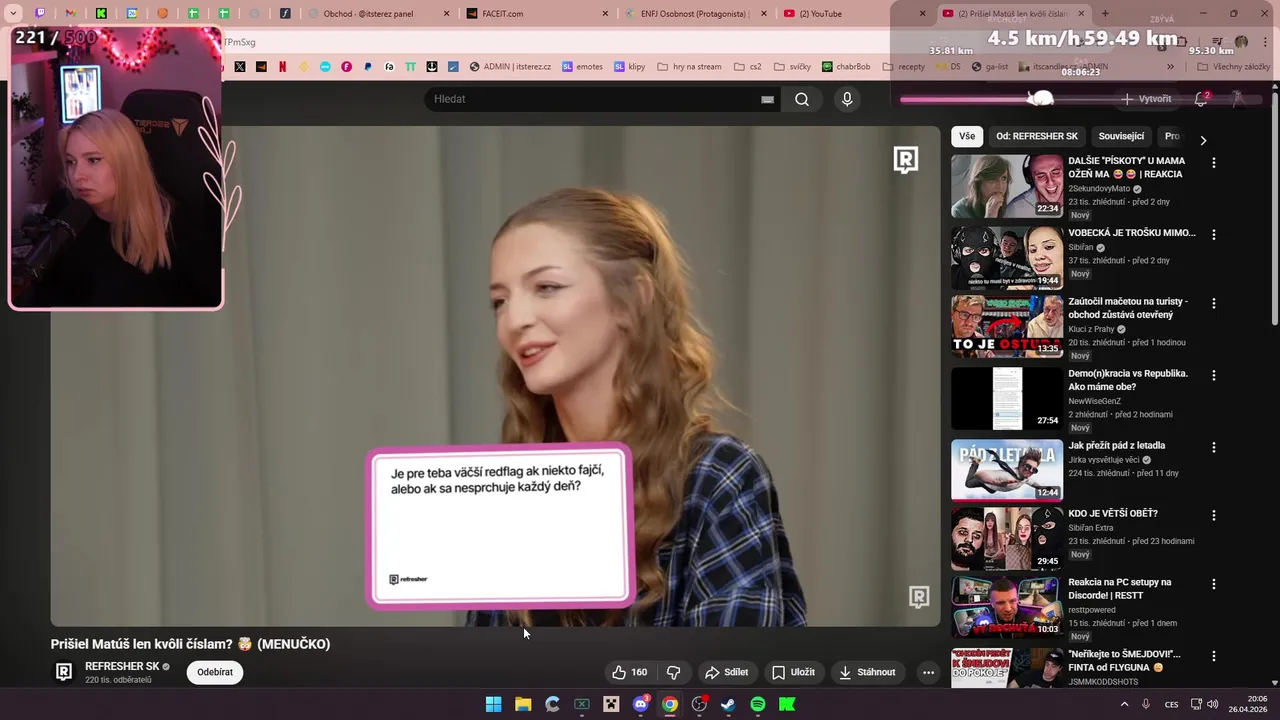Open thumbnail of Demo(n)kracia vs Republika
The height and width of the screenshot is (720, 1280).
click(x=1007, y=398)
